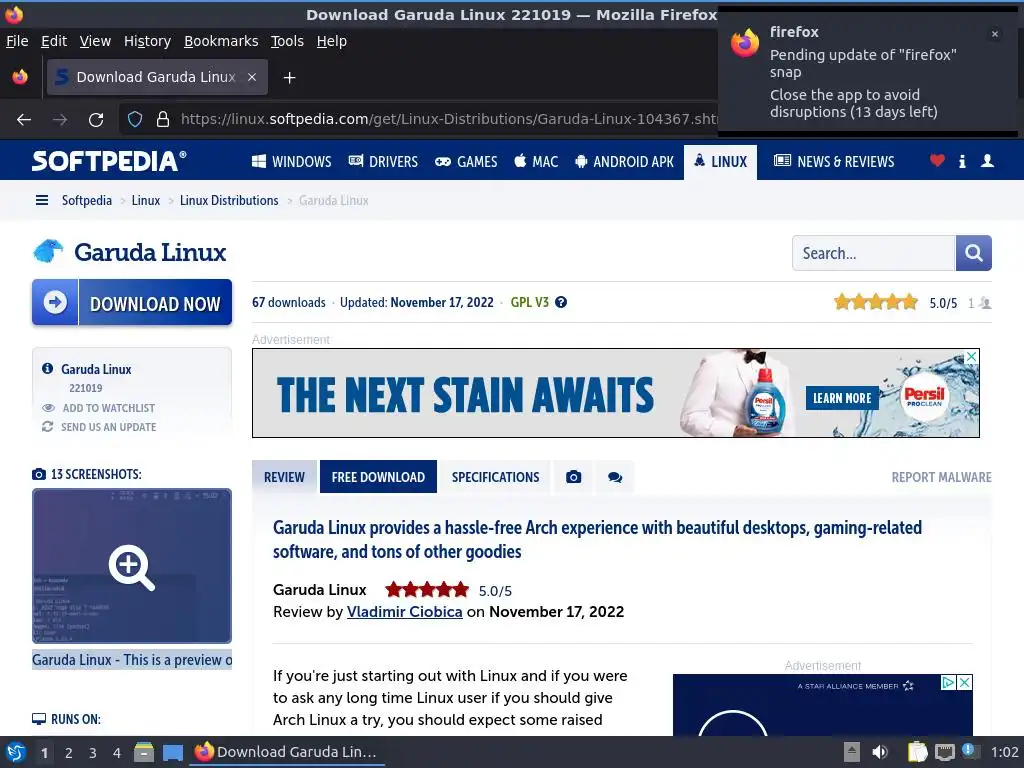Open the Edit menu

click(54, 41)
